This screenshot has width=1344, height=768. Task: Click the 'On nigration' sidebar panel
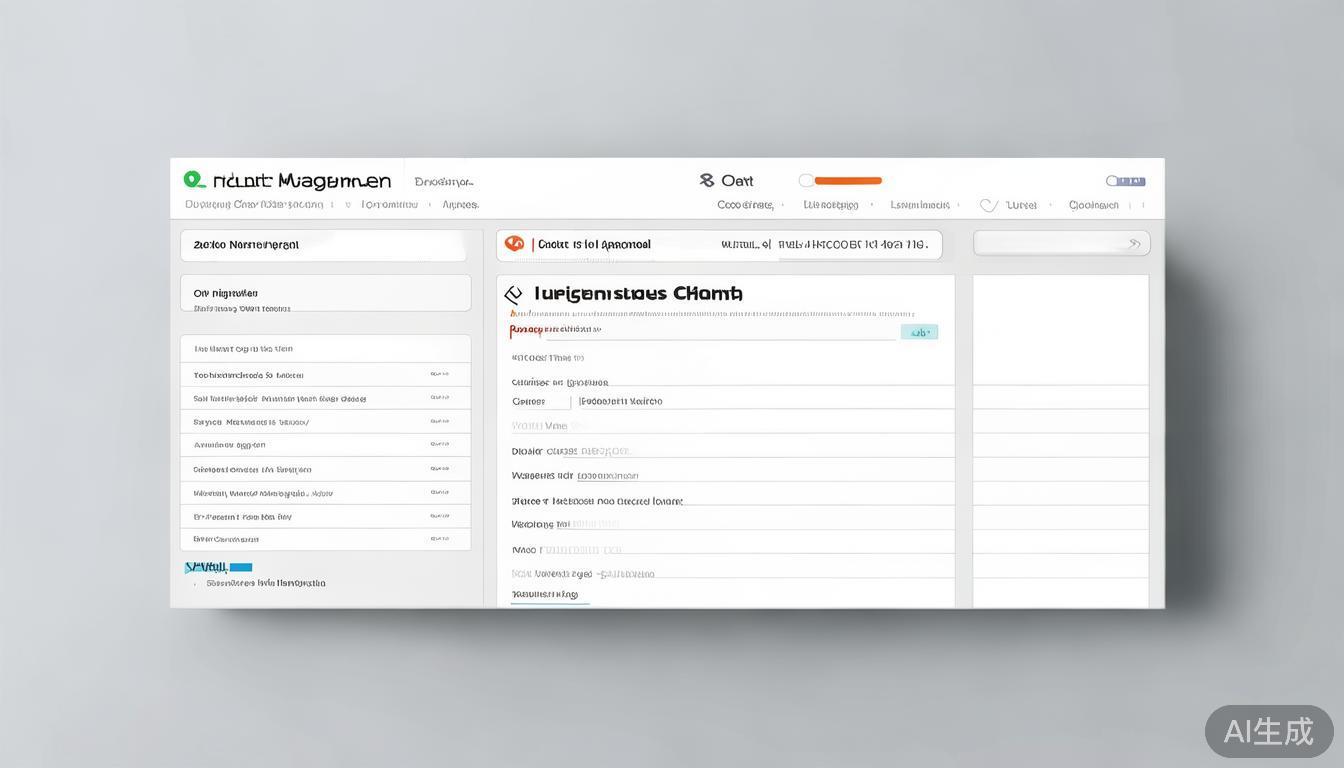[325, 294]
